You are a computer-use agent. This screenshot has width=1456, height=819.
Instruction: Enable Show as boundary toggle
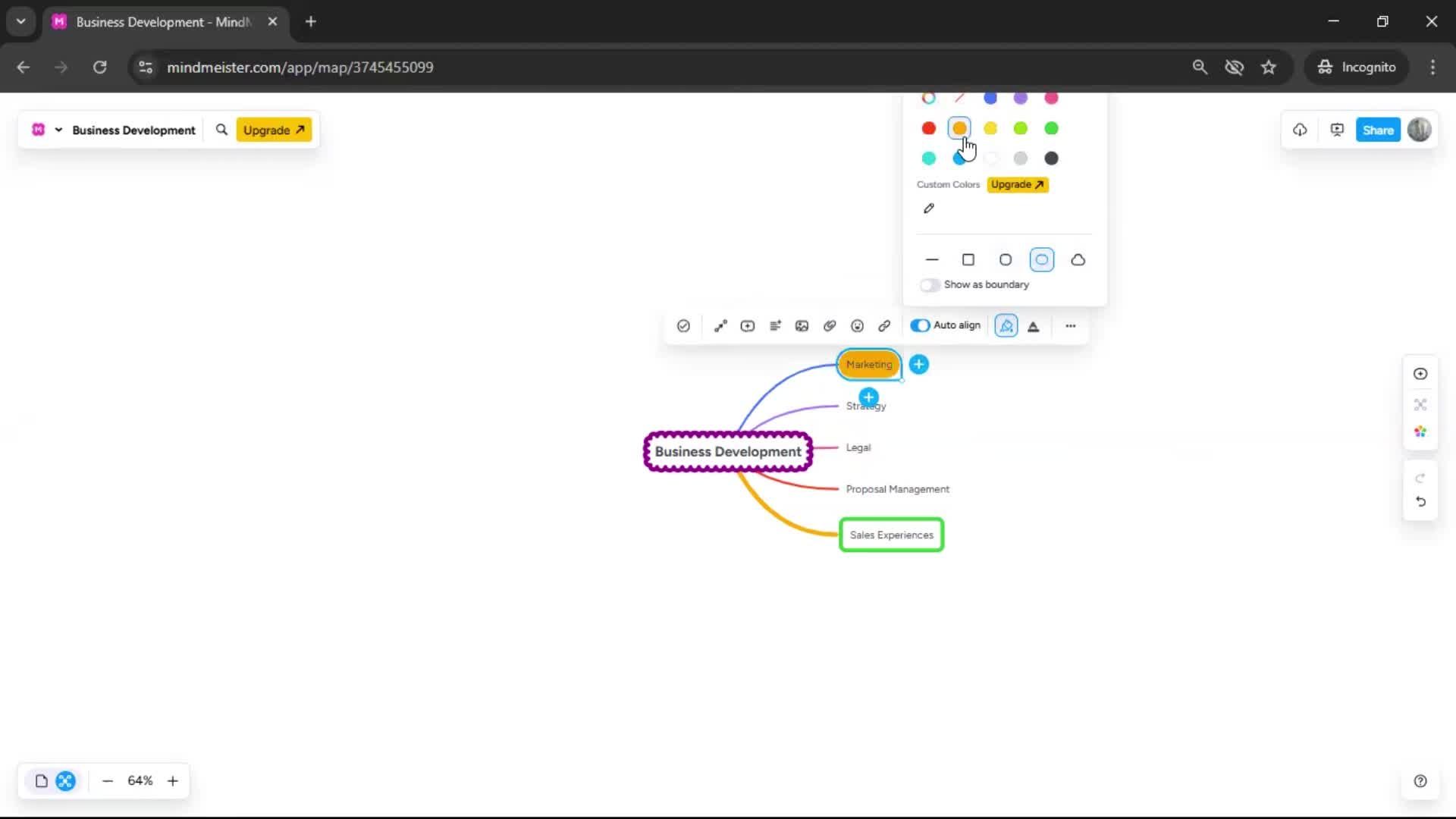[930, 285]
